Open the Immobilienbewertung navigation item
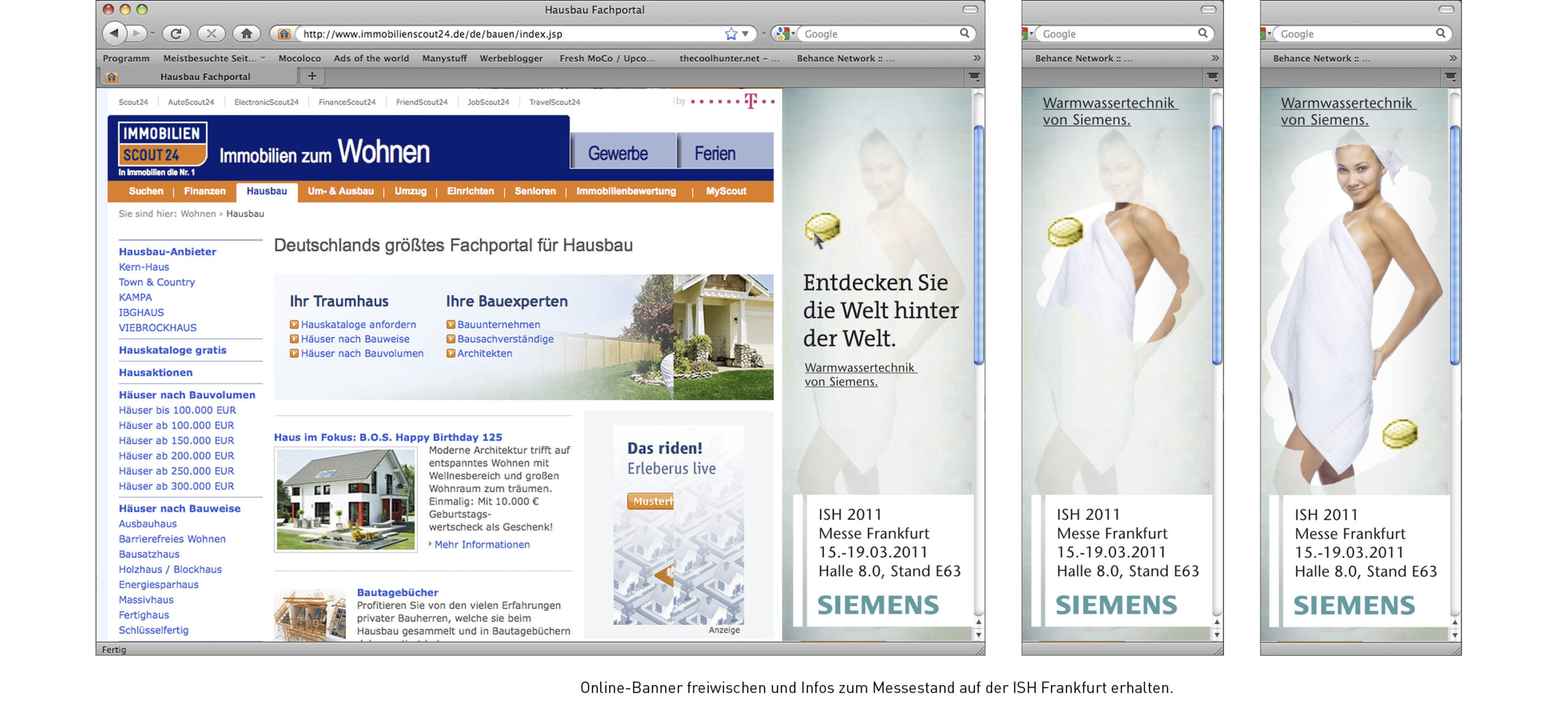 [x=626, y=191]
